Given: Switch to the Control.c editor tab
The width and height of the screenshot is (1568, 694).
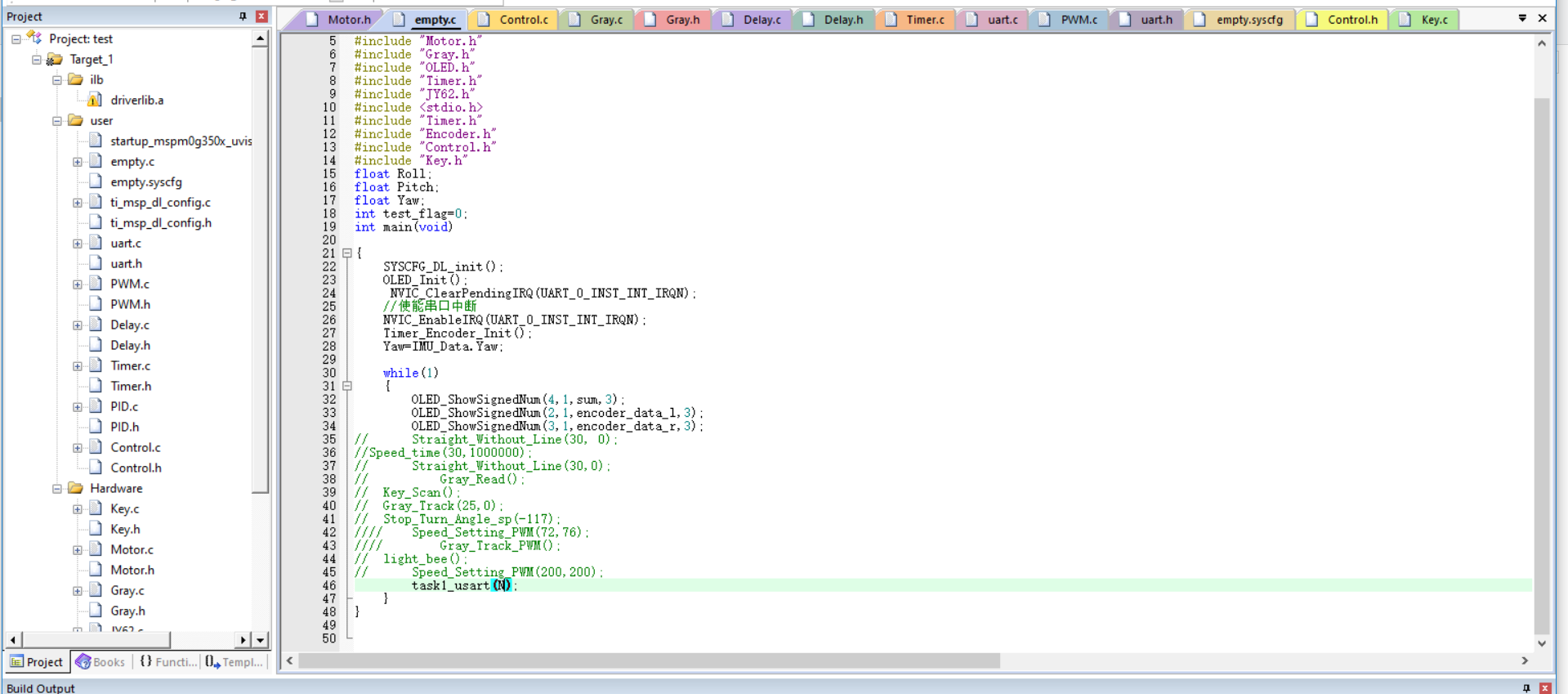Looking at the screenshot, I should point(514,20).
